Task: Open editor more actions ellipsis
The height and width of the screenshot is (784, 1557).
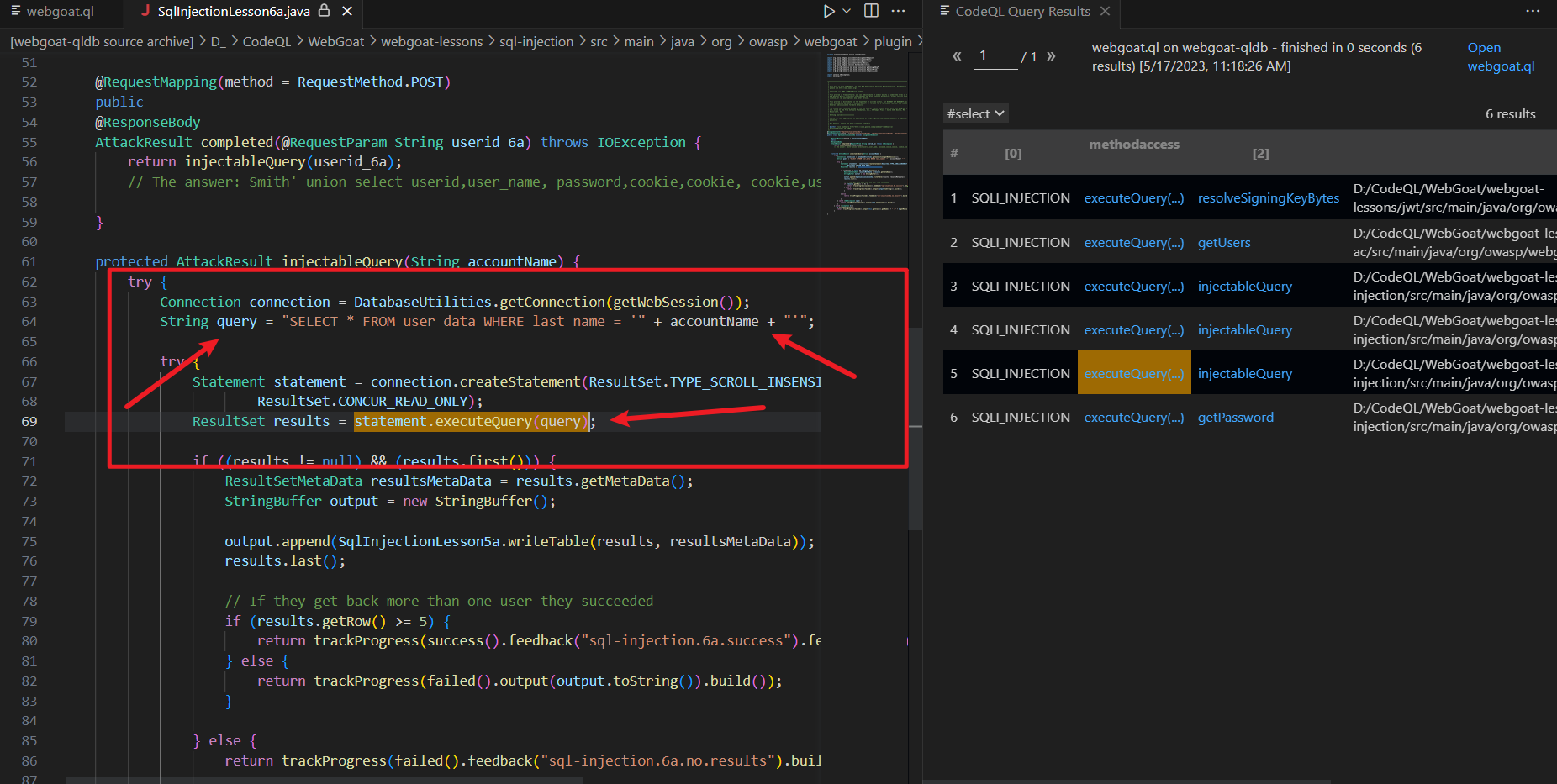Action: tap(899, 11)
